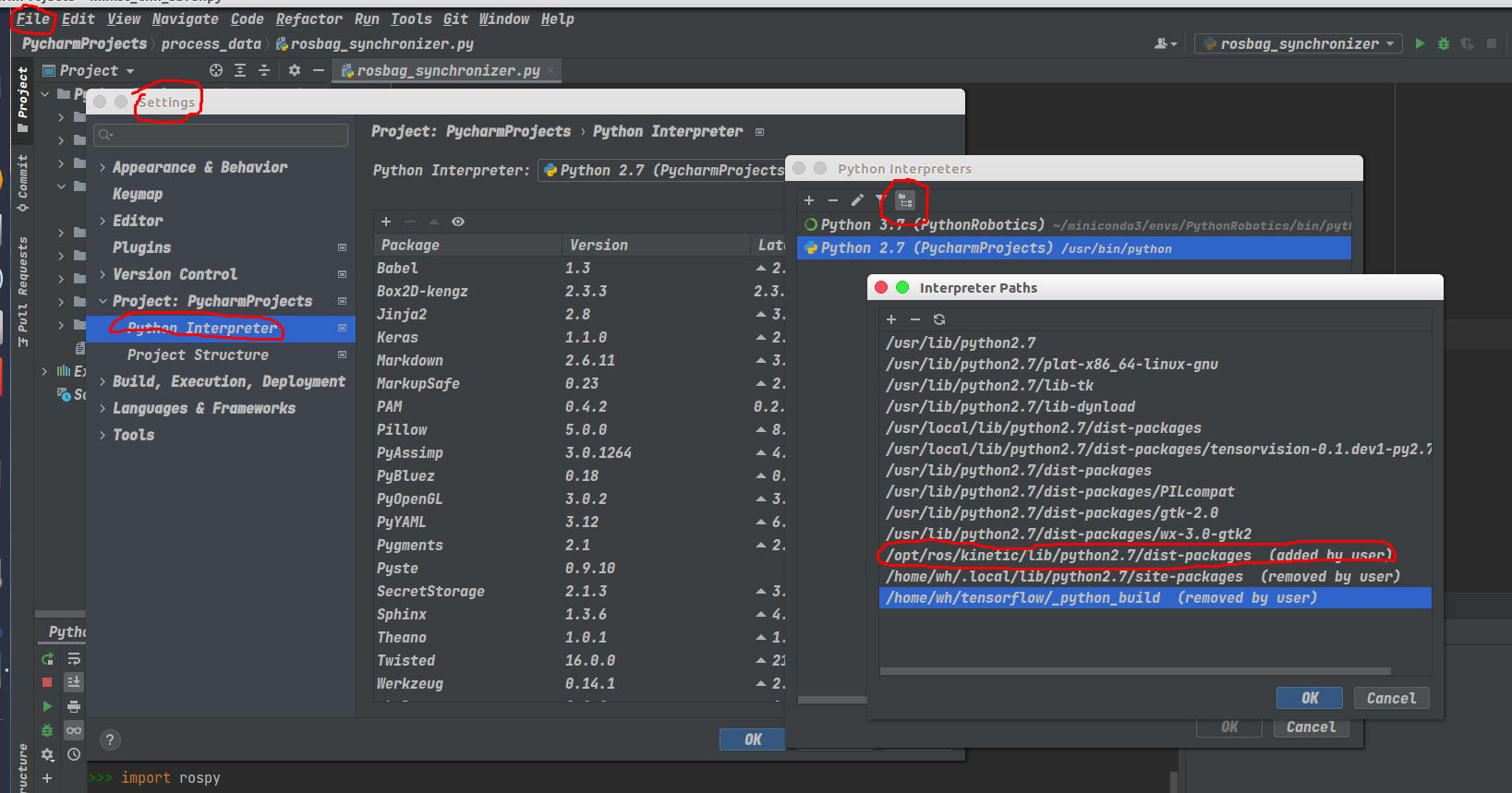Click the green Run button in top toolbar
The height and width of the screenshot is (793, 1512).
1420,43
